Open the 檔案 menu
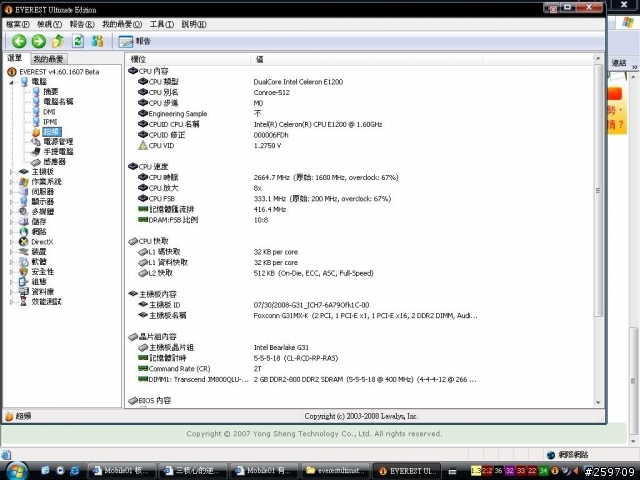The image size is (640, 480). click(18, 24)
